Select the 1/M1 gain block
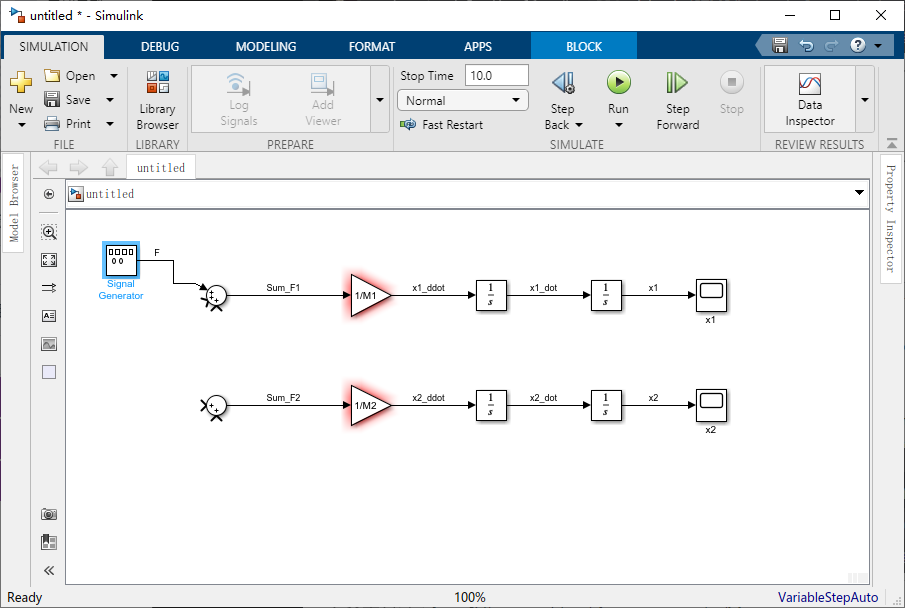Viewport: 905px width, 608px height. [x=369, y=295]
